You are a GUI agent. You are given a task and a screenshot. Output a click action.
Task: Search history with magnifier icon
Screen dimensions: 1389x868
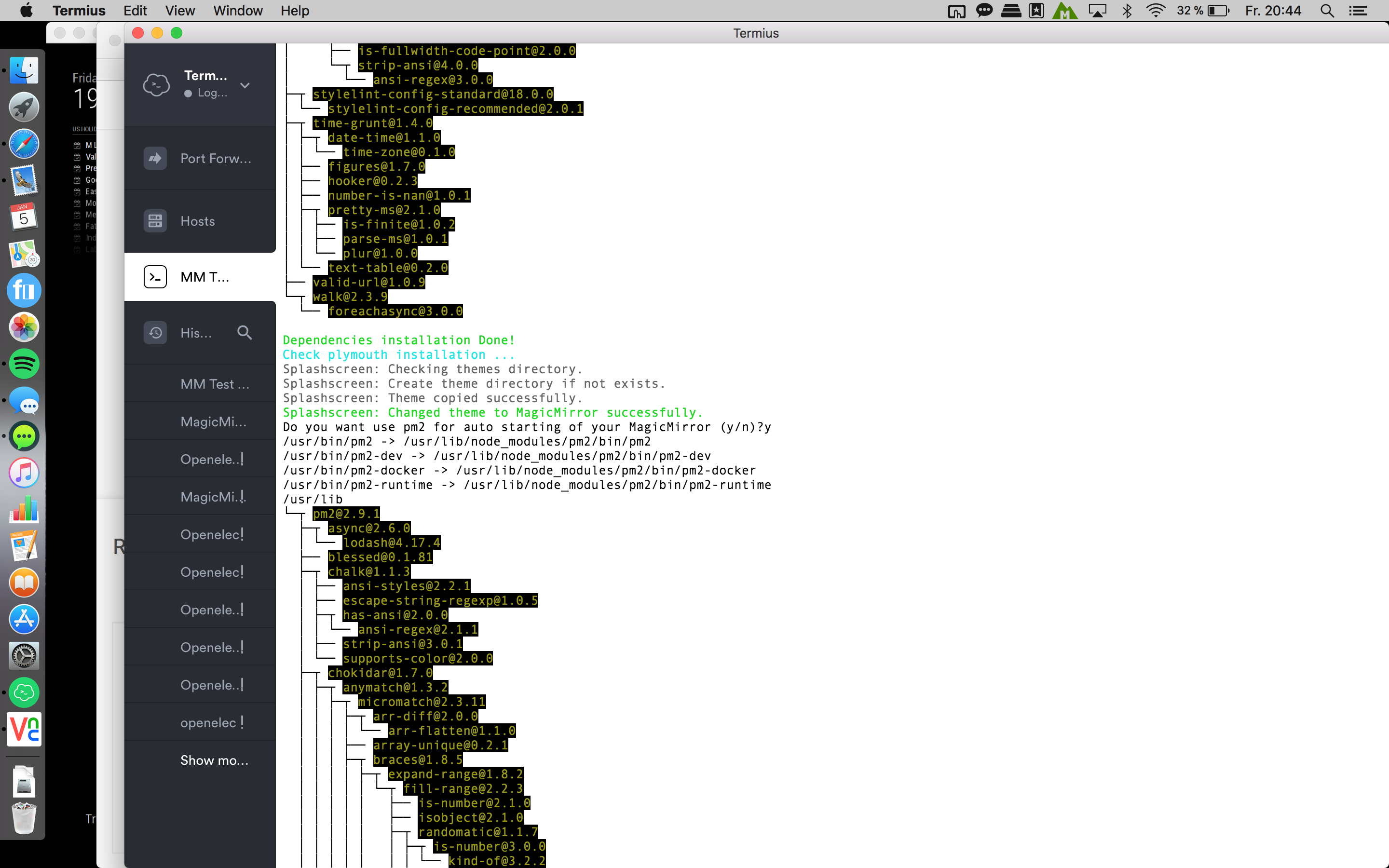click(245, 332)
